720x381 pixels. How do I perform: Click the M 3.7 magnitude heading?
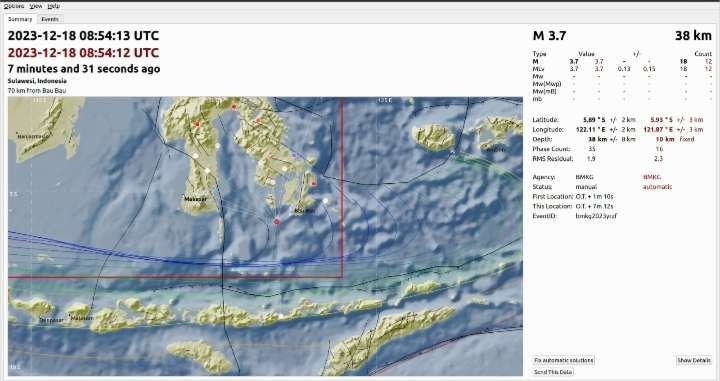tap(549, 36)
